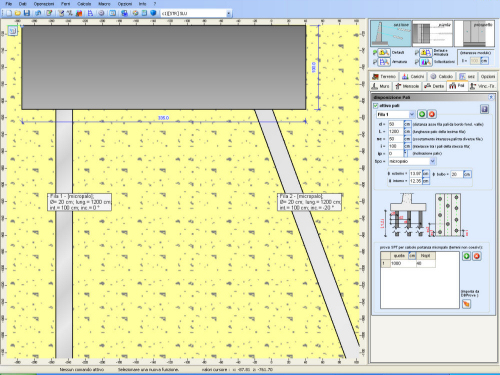Click the Save floppy disk icon
This screenshot has height=375, width=500.
tap(27, 13)
